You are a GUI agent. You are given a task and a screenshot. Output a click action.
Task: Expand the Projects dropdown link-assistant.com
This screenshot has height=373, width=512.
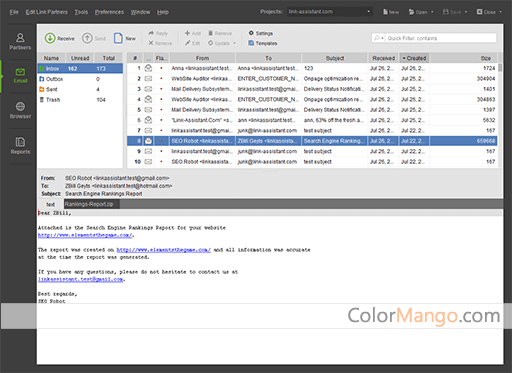[330, 12]
